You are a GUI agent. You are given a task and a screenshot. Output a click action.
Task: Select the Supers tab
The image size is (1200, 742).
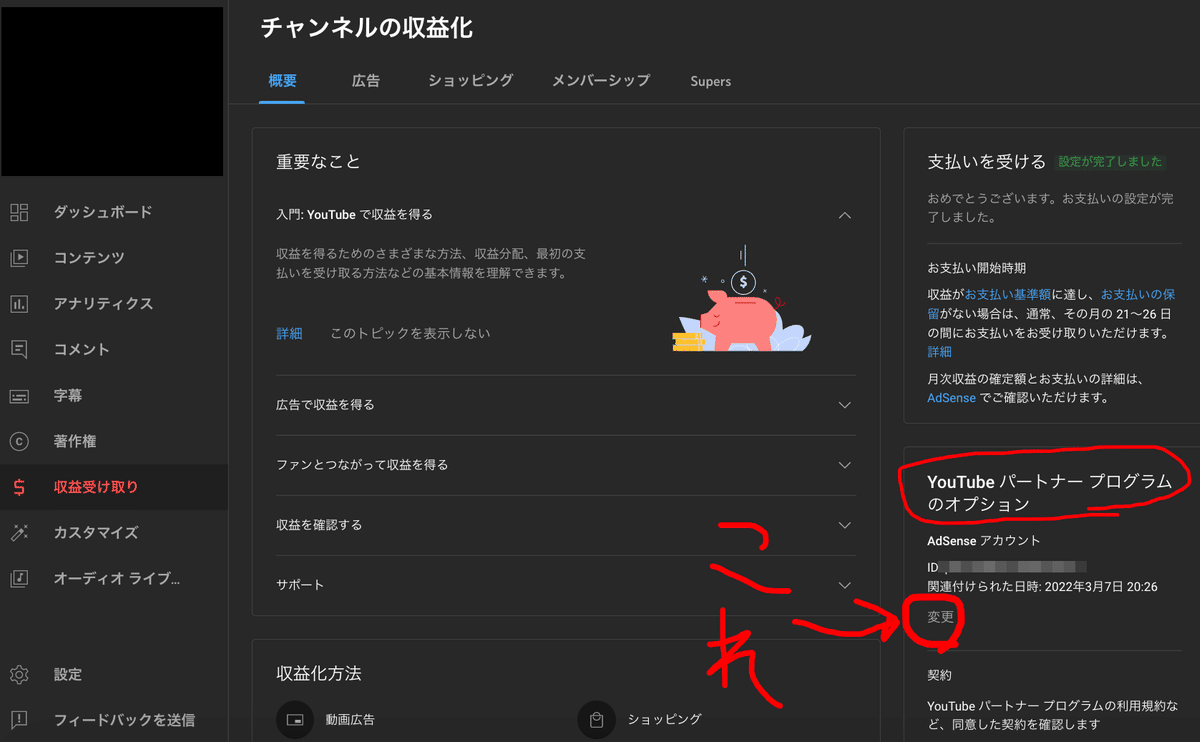[x=710, y=81]
